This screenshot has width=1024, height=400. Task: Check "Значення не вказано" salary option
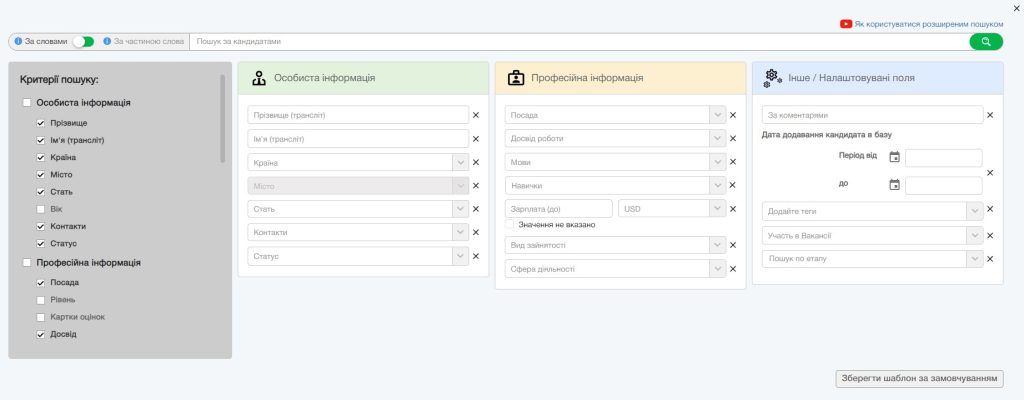pos(510,224)
